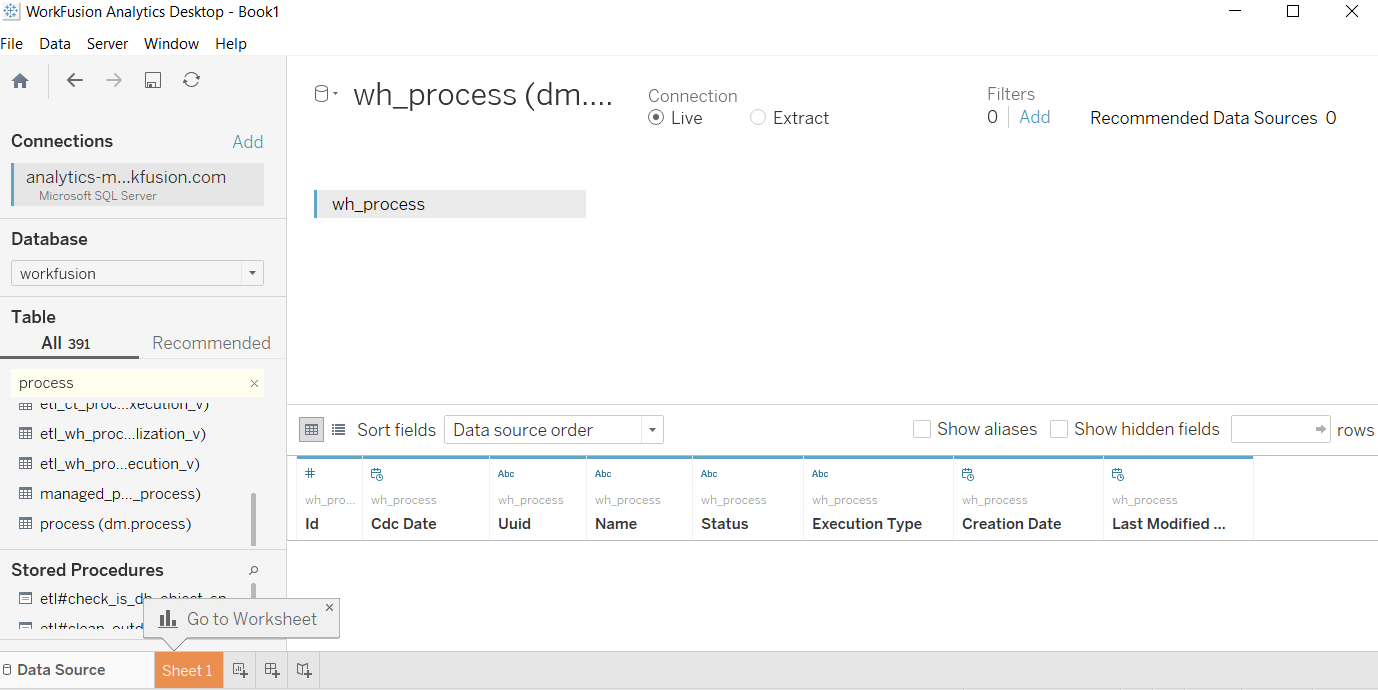Switch to the Recommended tables tab
Image resolution: width=1378 pixels, height=690 pixels.
click(x=211, y=343)
